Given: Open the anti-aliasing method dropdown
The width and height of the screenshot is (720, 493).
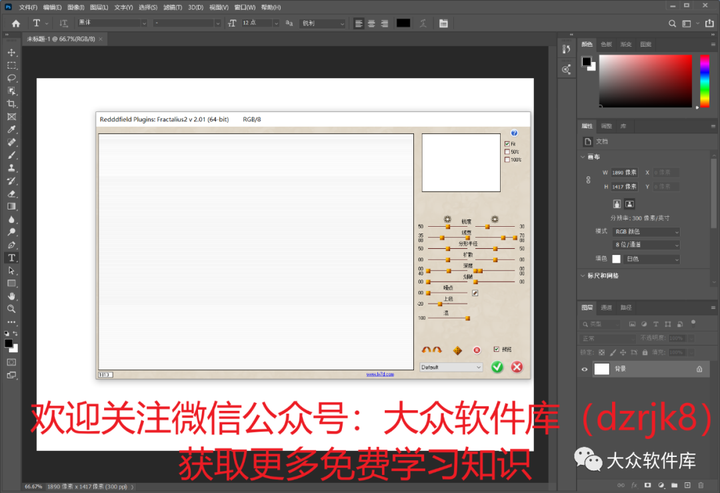Looking at the screenshot, I should point(322,23).
